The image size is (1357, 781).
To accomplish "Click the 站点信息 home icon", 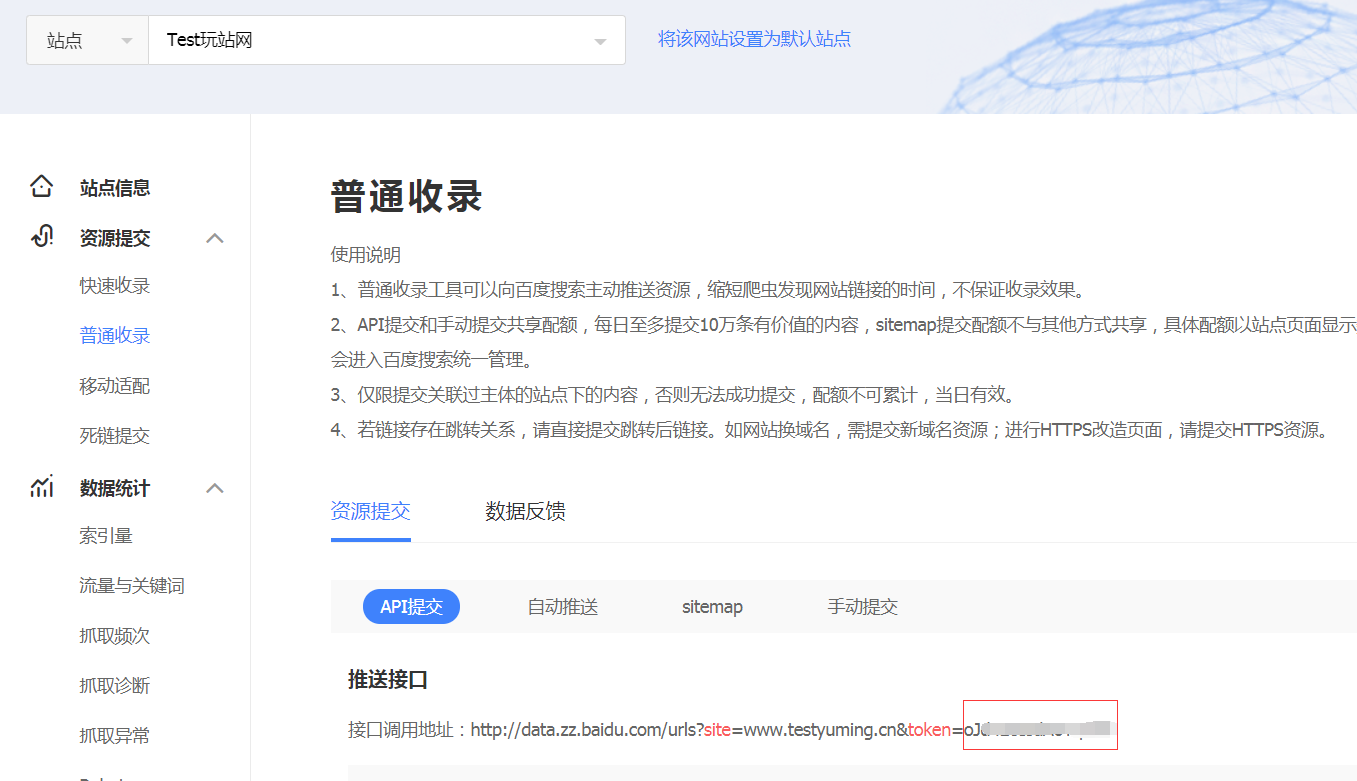I will [41, 187].
